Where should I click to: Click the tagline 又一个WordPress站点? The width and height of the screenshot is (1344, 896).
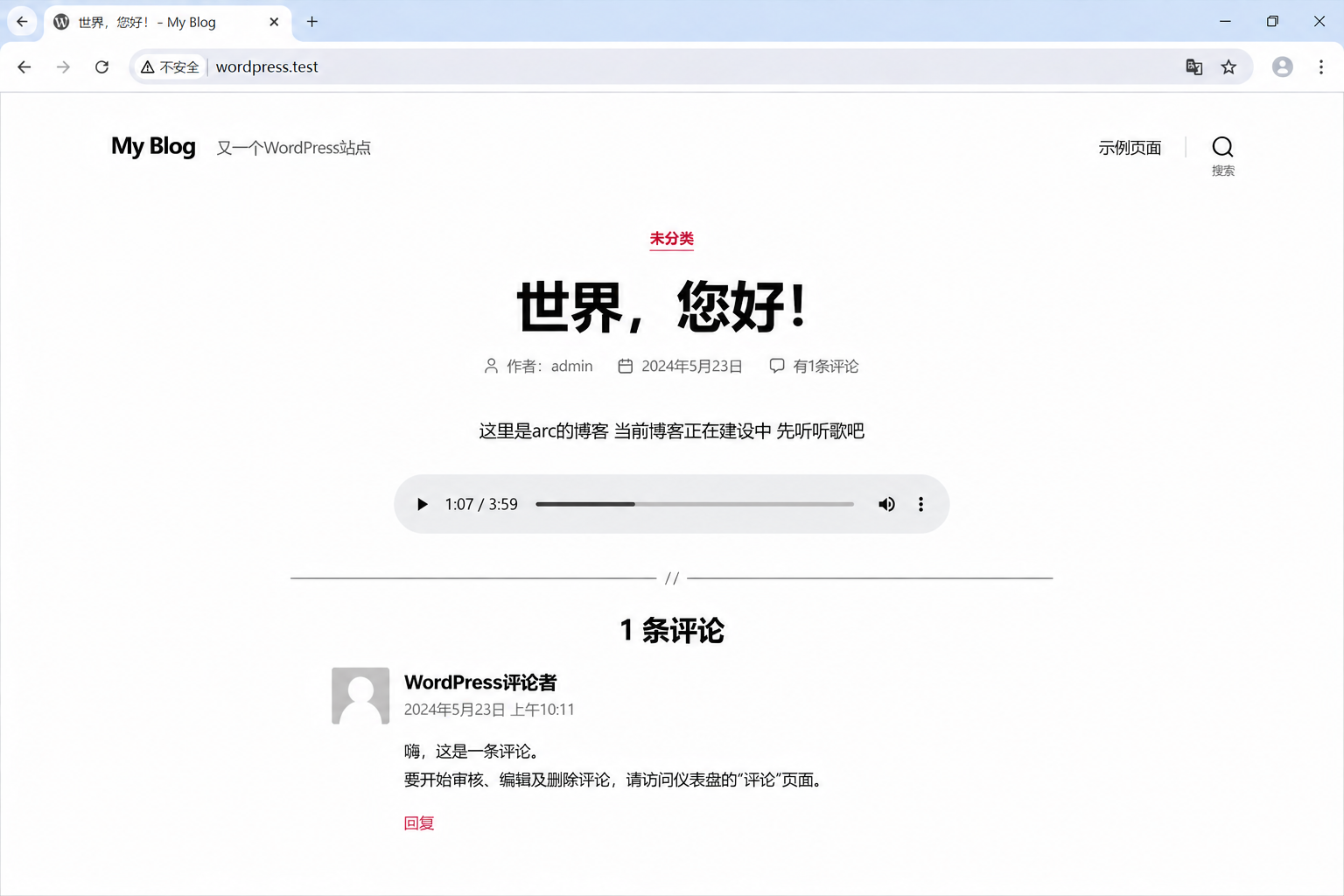point(294,148)
